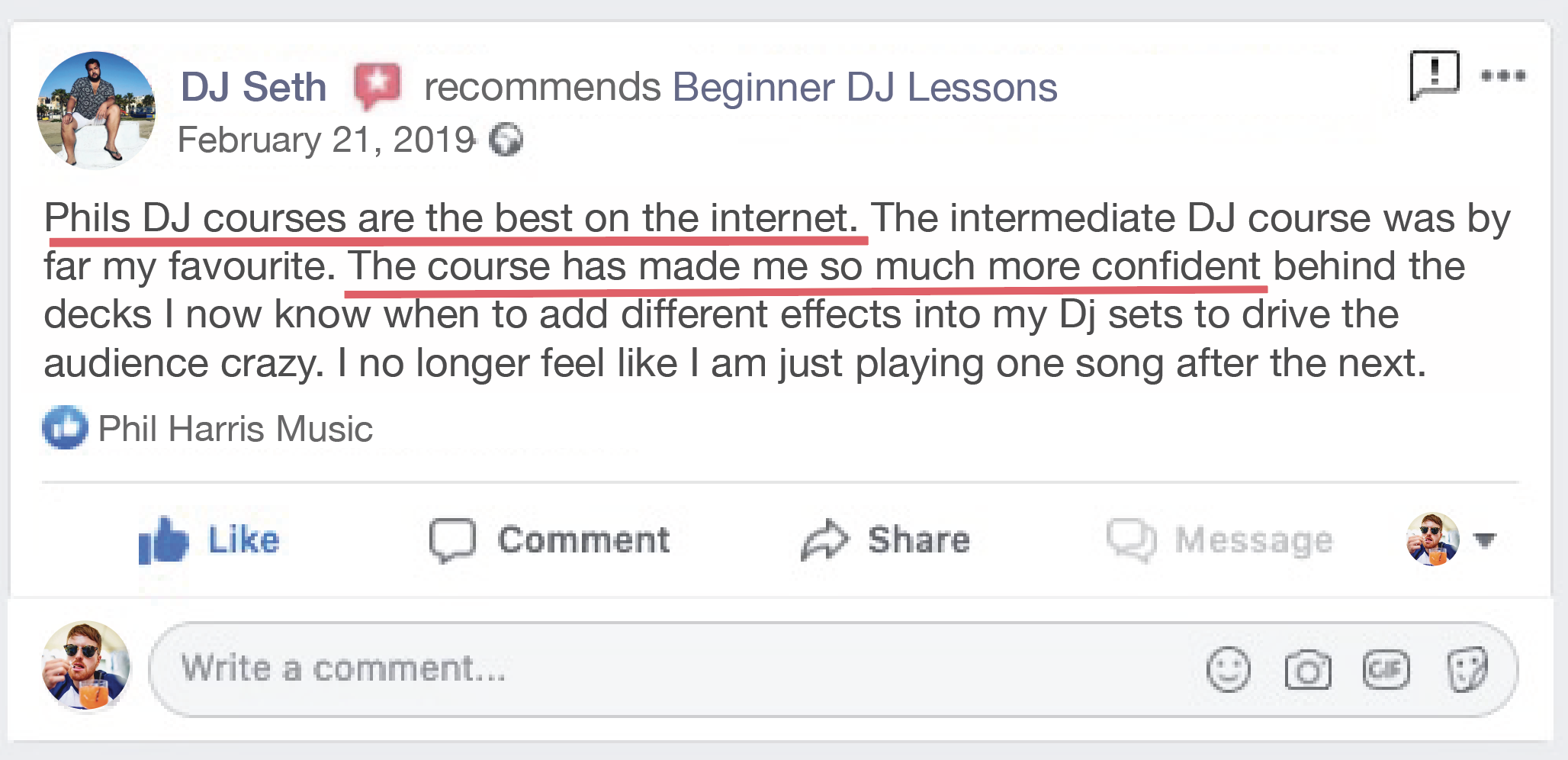Screen dimensions: 1568x760
Task: Insert an emoji with the smiley icon
Action: coord(1229,670)
